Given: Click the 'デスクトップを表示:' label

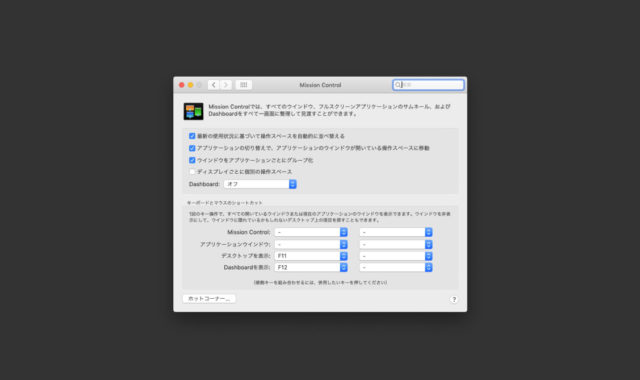Looking at the screenshot, I should click(246, 256).
